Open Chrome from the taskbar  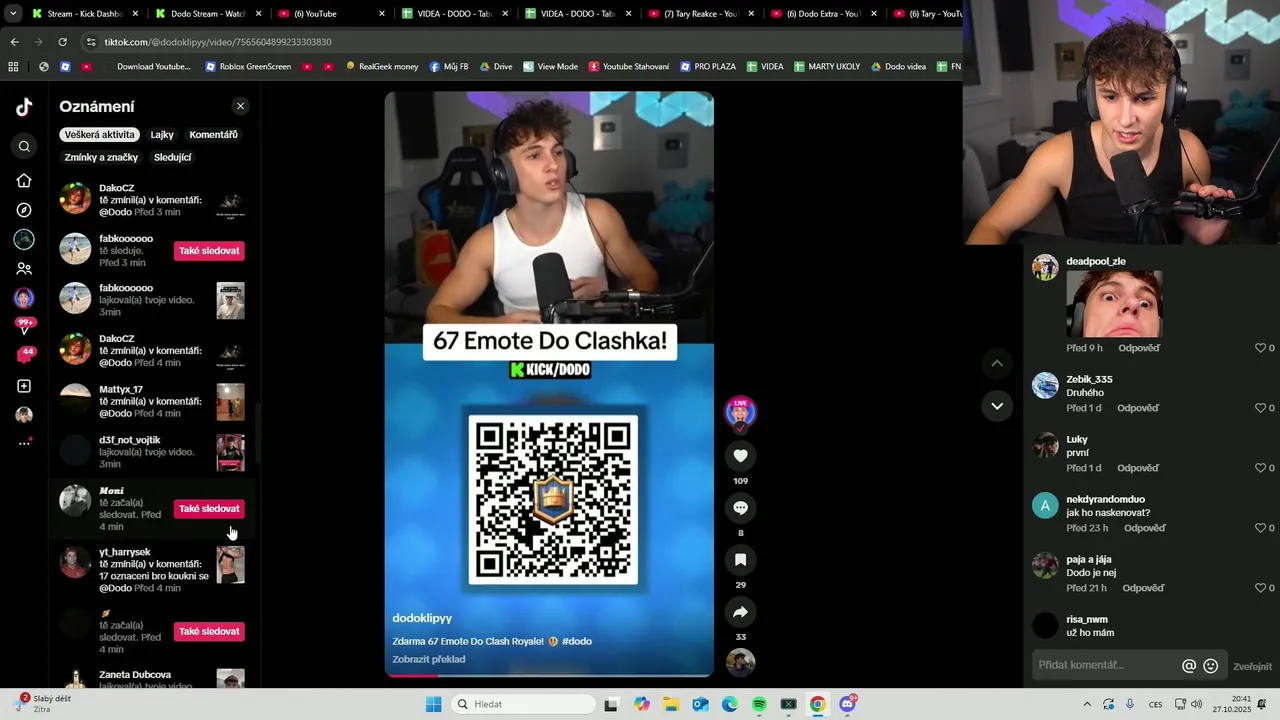coord(817,705)
